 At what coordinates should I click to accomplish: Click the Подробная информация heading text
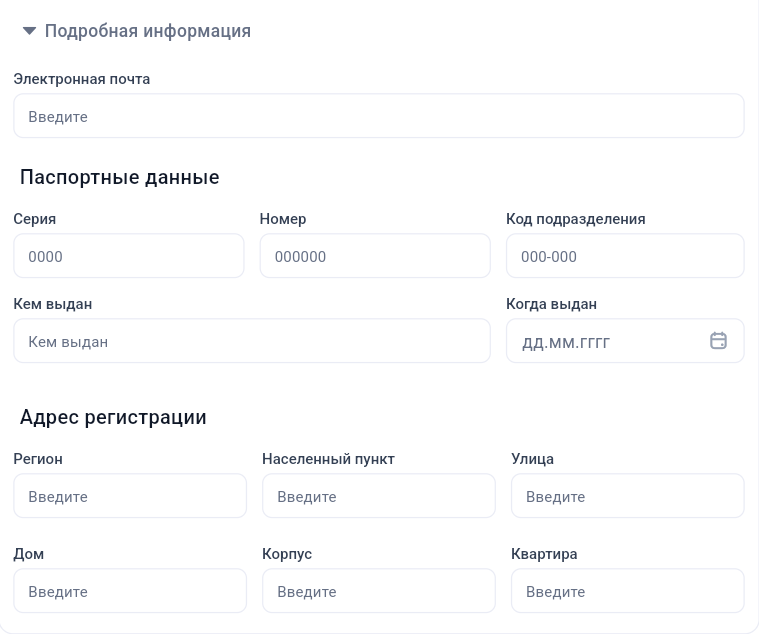(148, 31)
